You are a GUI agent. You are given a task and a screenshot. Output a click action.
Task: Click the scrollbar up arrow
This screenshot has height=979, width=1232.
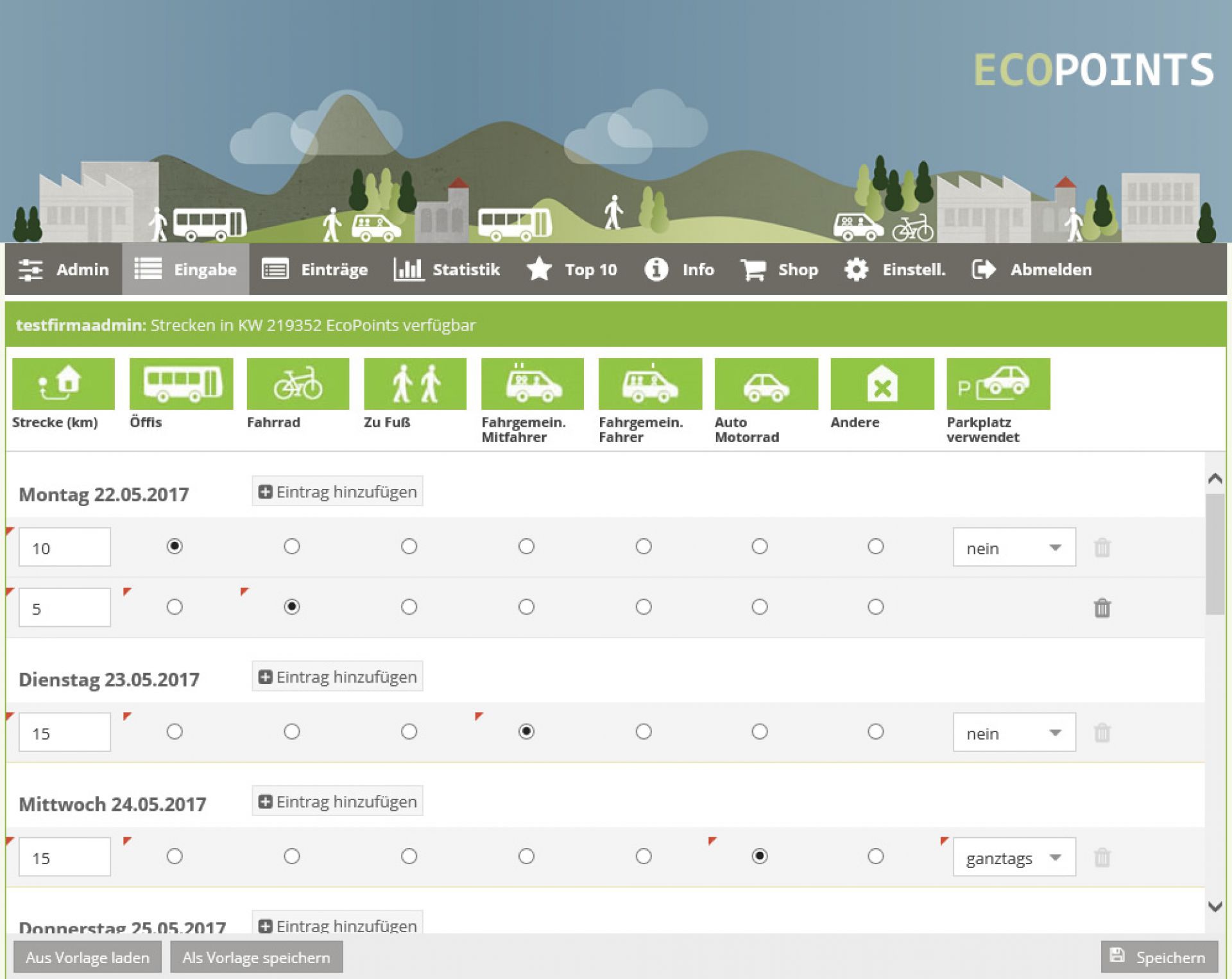pyautogui.click(x=1215, y=479)
